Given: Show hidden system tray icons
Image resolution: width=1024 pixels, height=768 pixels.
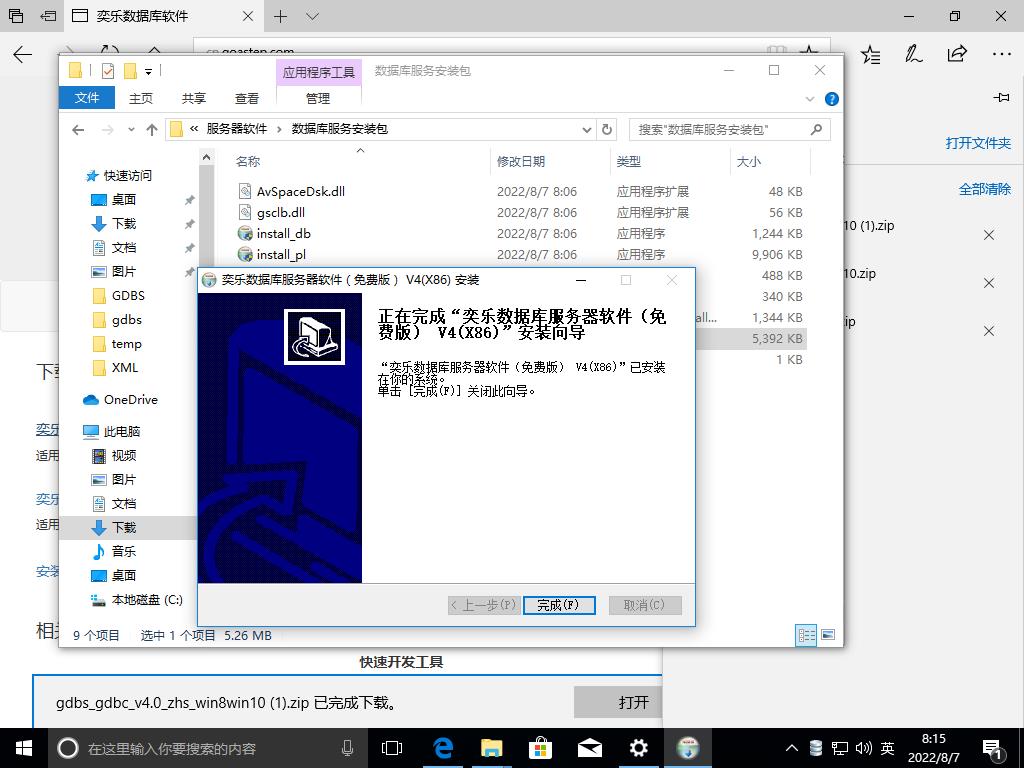Looking at the screenshot, I should point(792,748).
